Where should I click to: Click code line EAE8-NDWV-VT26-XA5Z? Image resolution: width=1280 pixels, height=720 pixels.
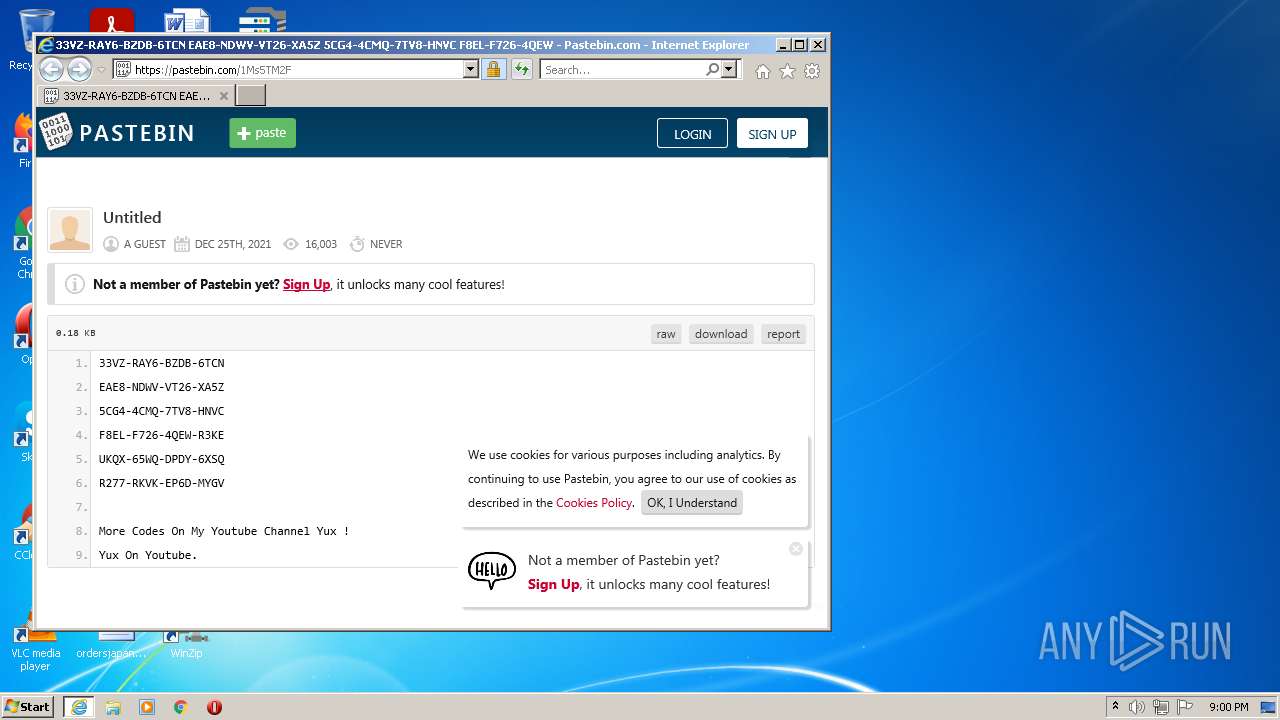tap(161, 387)
